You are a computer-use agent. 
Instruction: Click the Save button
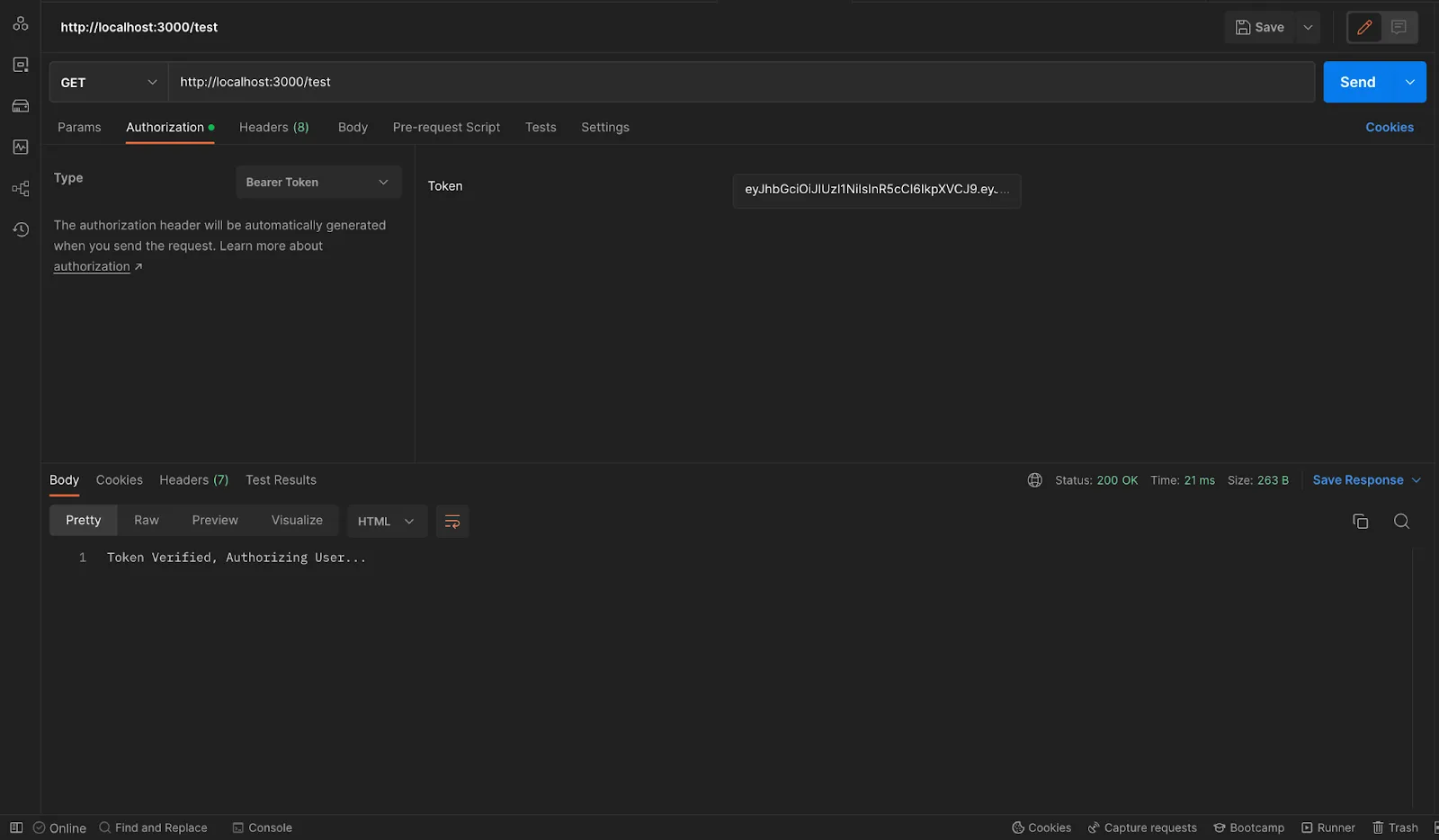point(1259,27)
